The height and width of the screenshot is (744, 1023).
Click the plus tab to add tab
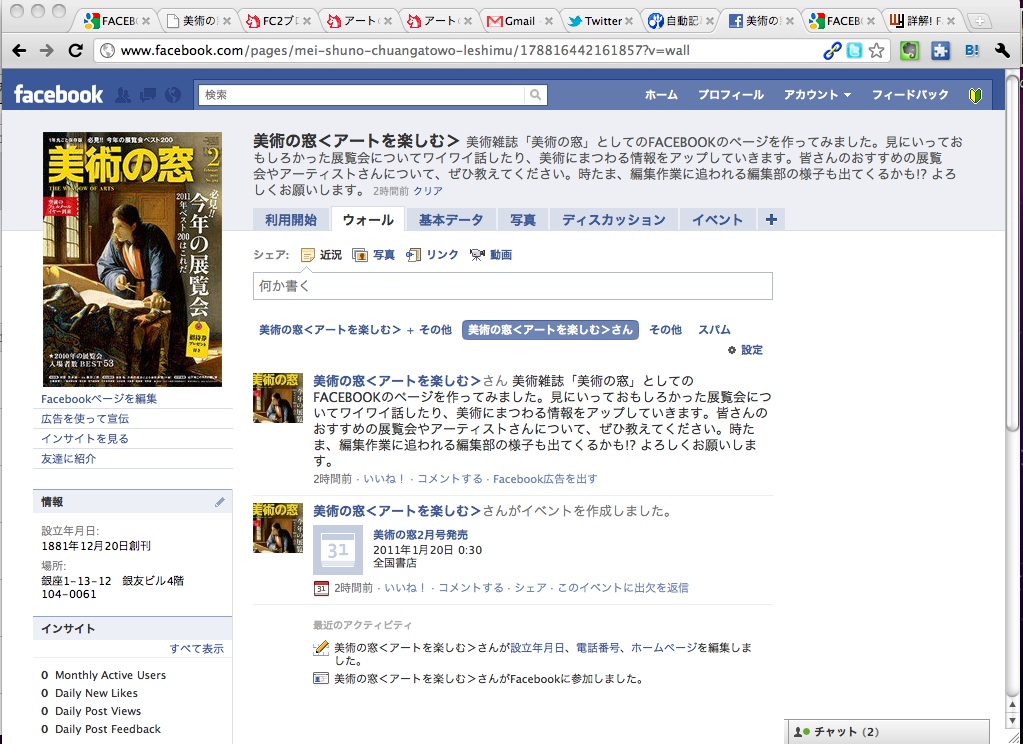[771, 220]
